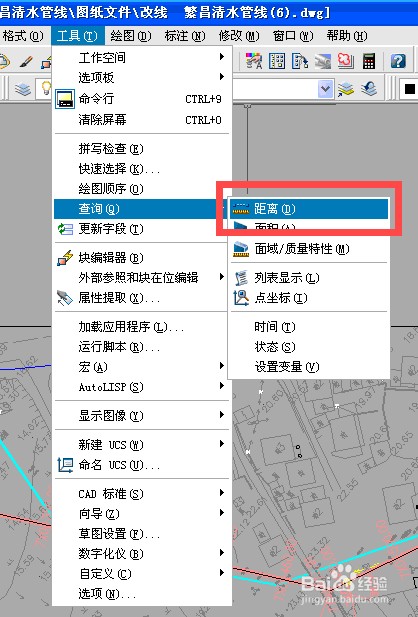Open the Sheet Set Manager icon
Screen dimensions: 418x617
click(x=323, y=61)
